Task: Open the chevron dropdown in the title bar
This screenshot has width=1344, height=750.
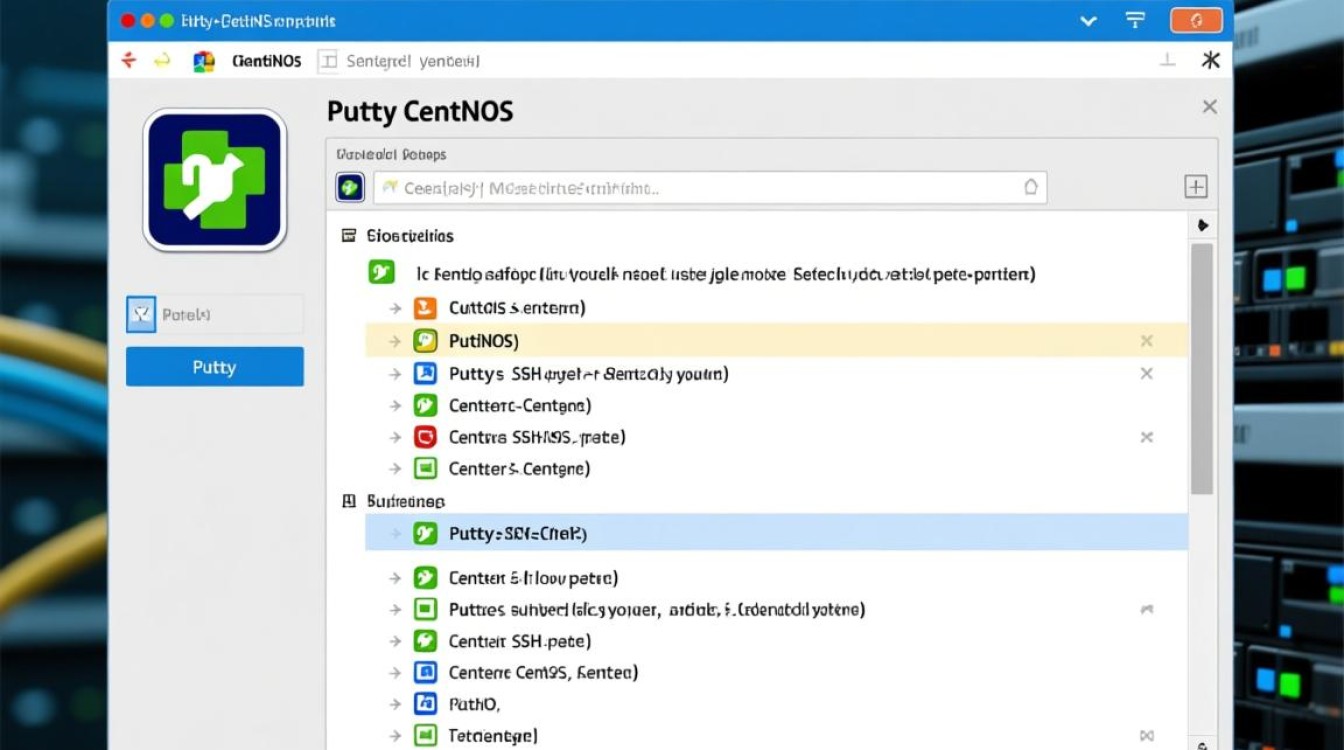Action: pos(1089,20)
